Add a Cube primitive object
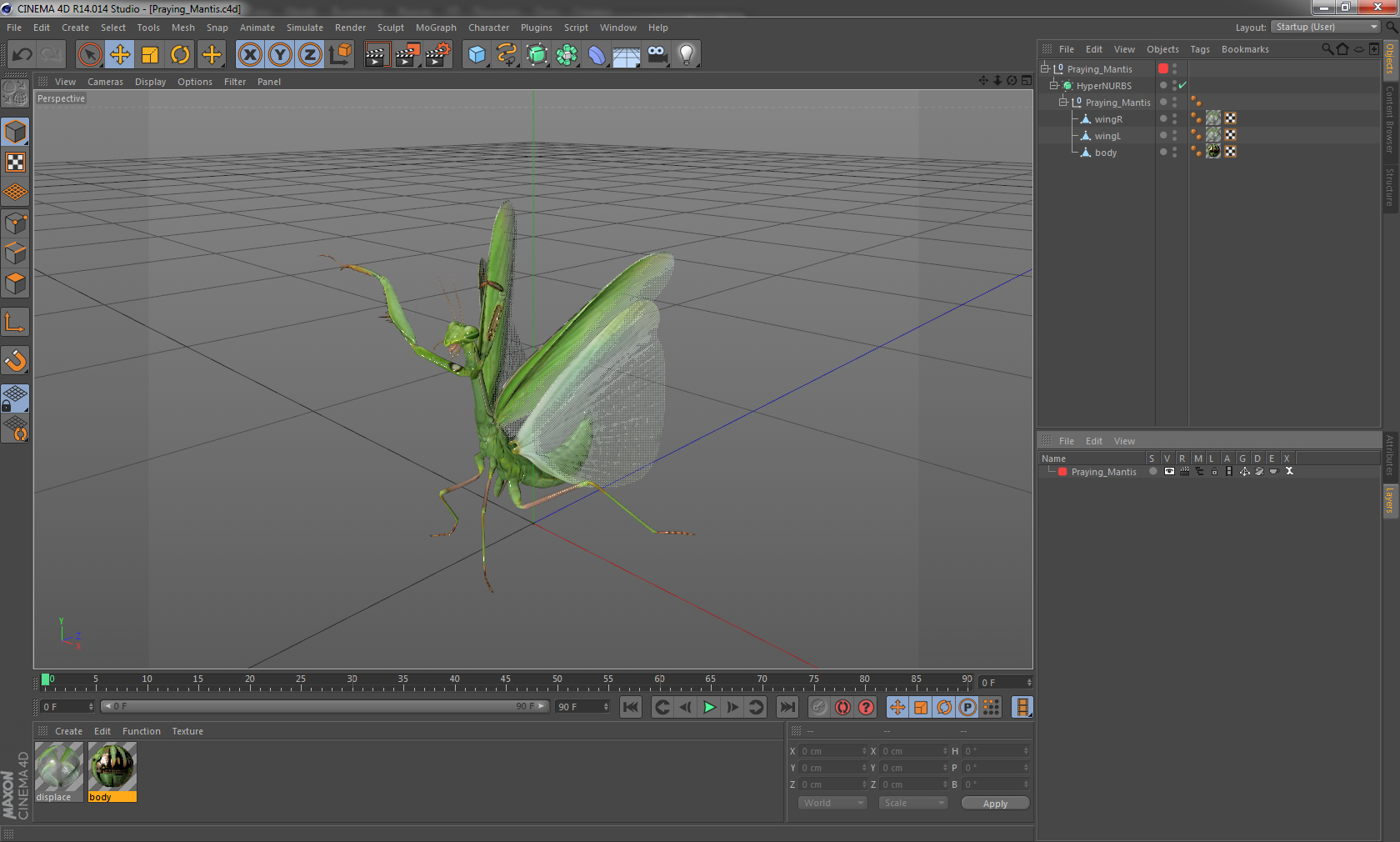This screenshot has width=1400, height=842. (x=477, y=55)
